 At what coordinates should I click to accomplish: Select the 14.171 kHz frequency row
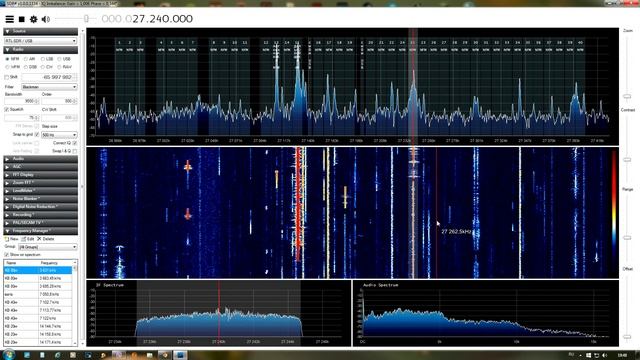38,342
